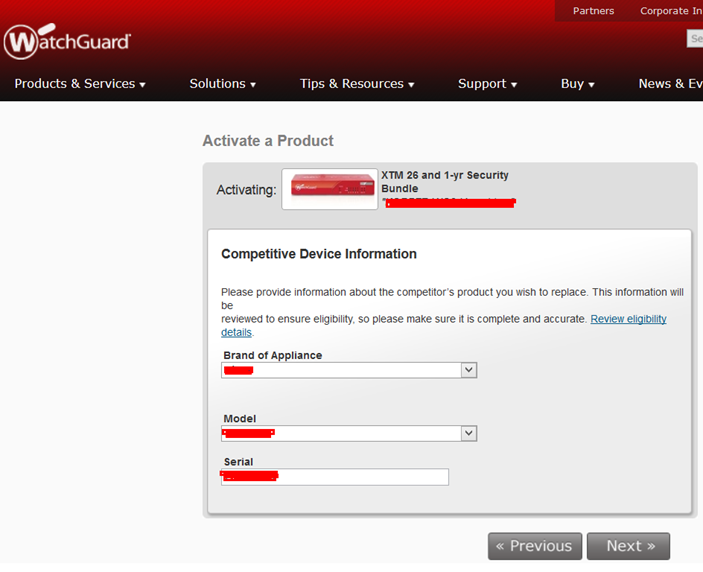Open the Buy menu
703x572 pixels.
577,84
